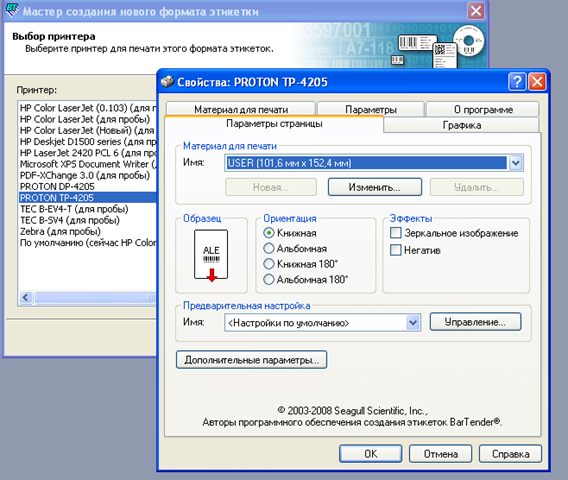Confirm with the OK button
The width and height of the screenshot is (568, 480).
click(371, 454)
